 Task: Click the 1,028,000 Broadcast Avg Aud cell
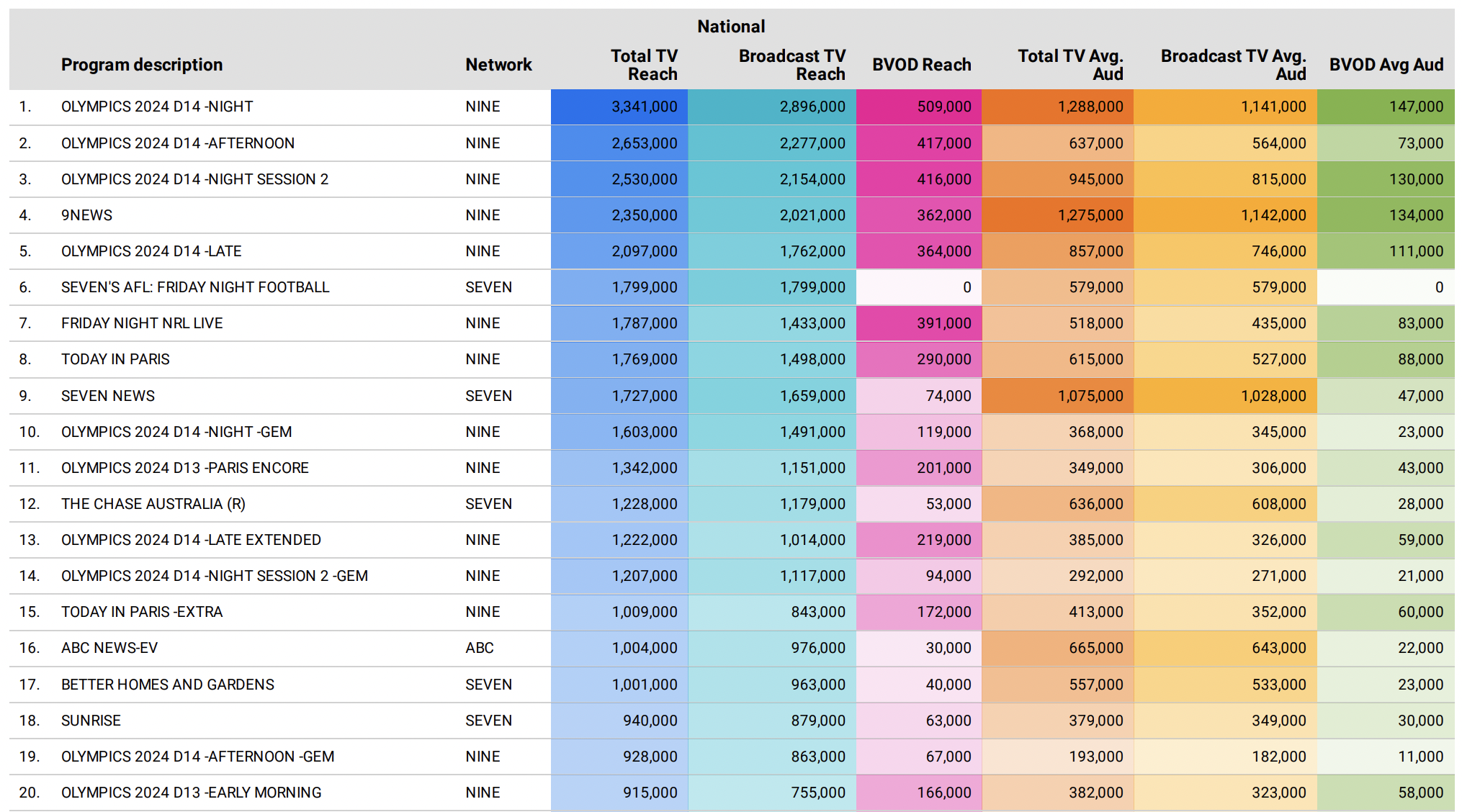(1225, 396)
